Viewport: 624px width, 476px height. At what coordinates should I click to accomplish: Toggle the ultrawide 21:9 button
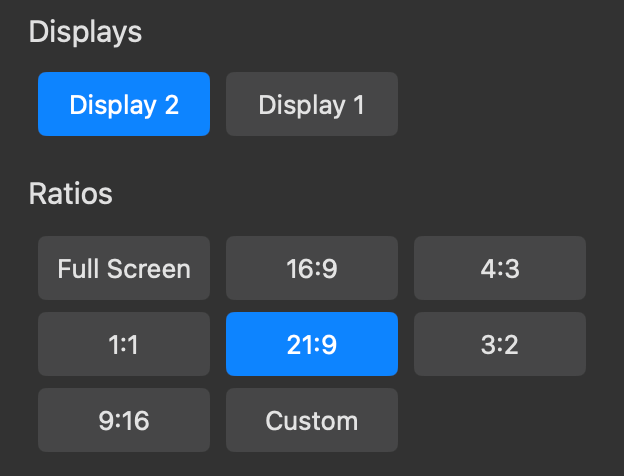312,344
